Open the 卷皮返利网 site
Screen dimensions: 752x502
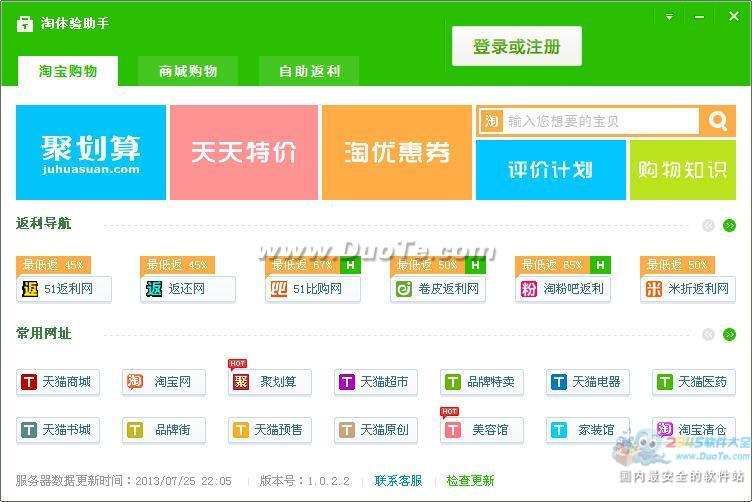(438, 289)
